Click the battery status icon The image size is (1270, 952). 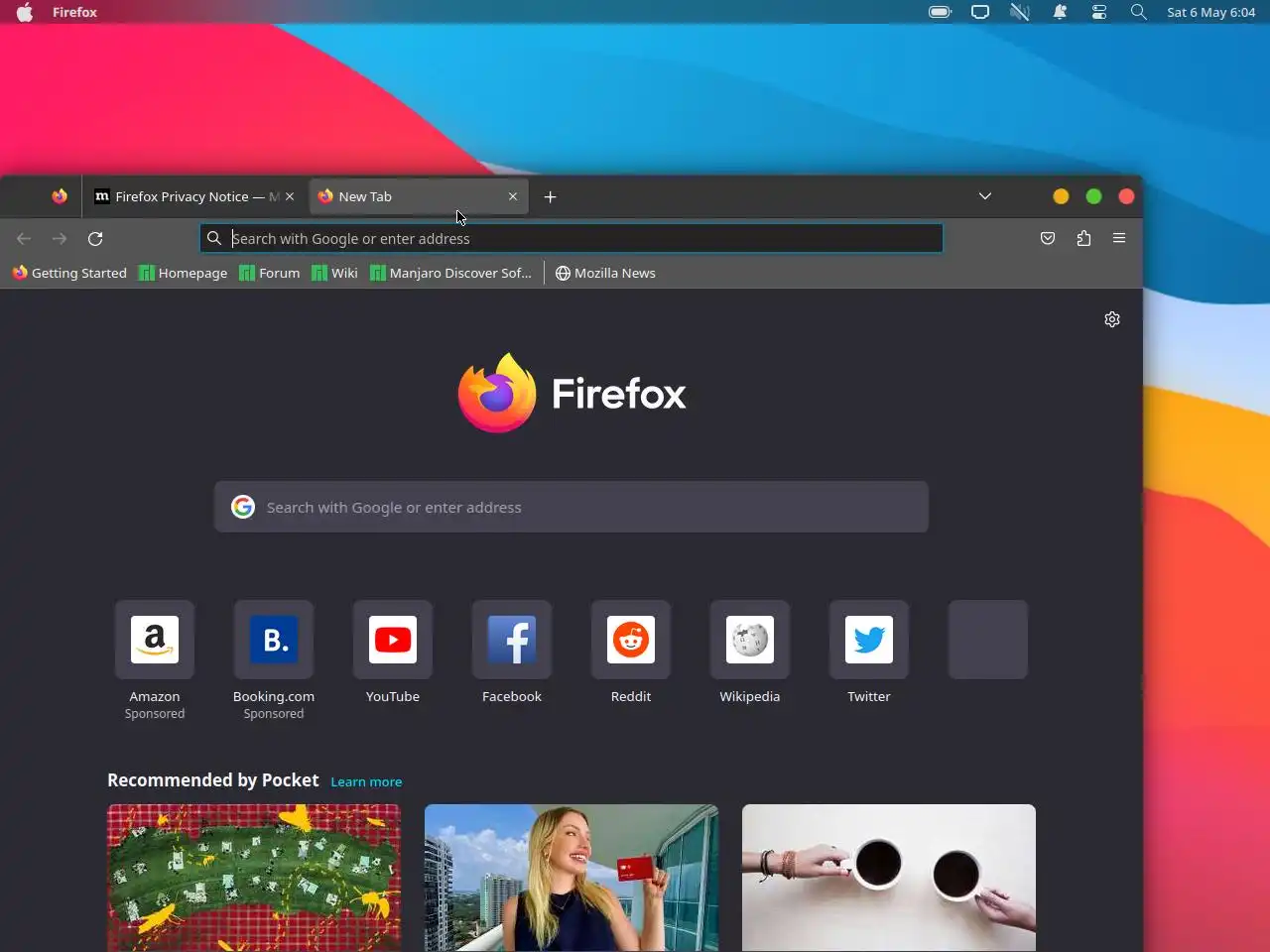[941, 12]
